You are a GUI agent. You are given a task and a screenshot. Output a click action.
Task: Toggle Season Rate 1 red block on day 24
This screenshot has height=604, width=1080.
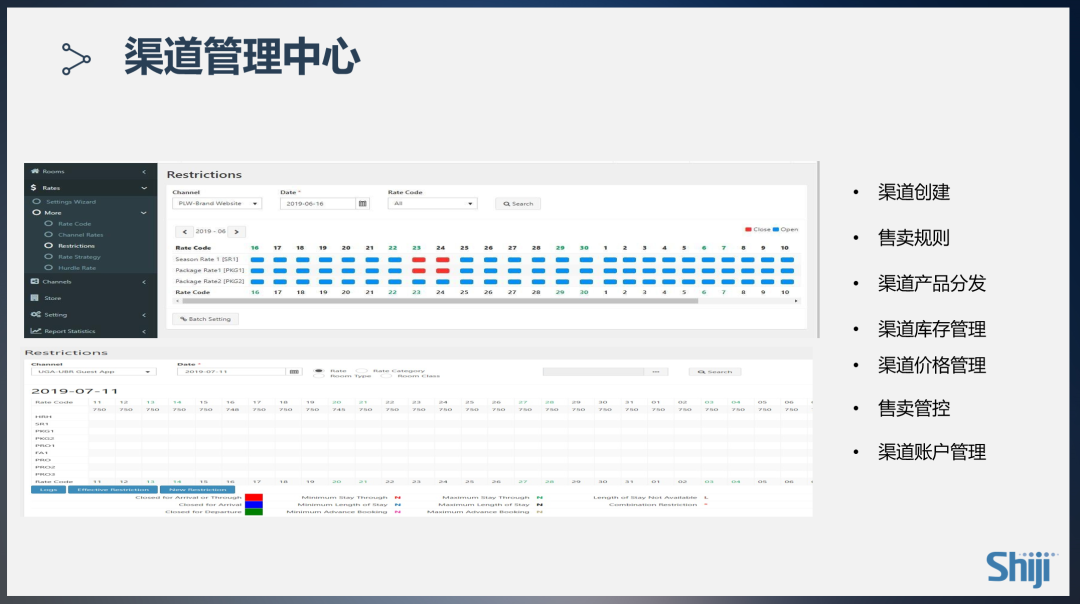pos(442,260)
